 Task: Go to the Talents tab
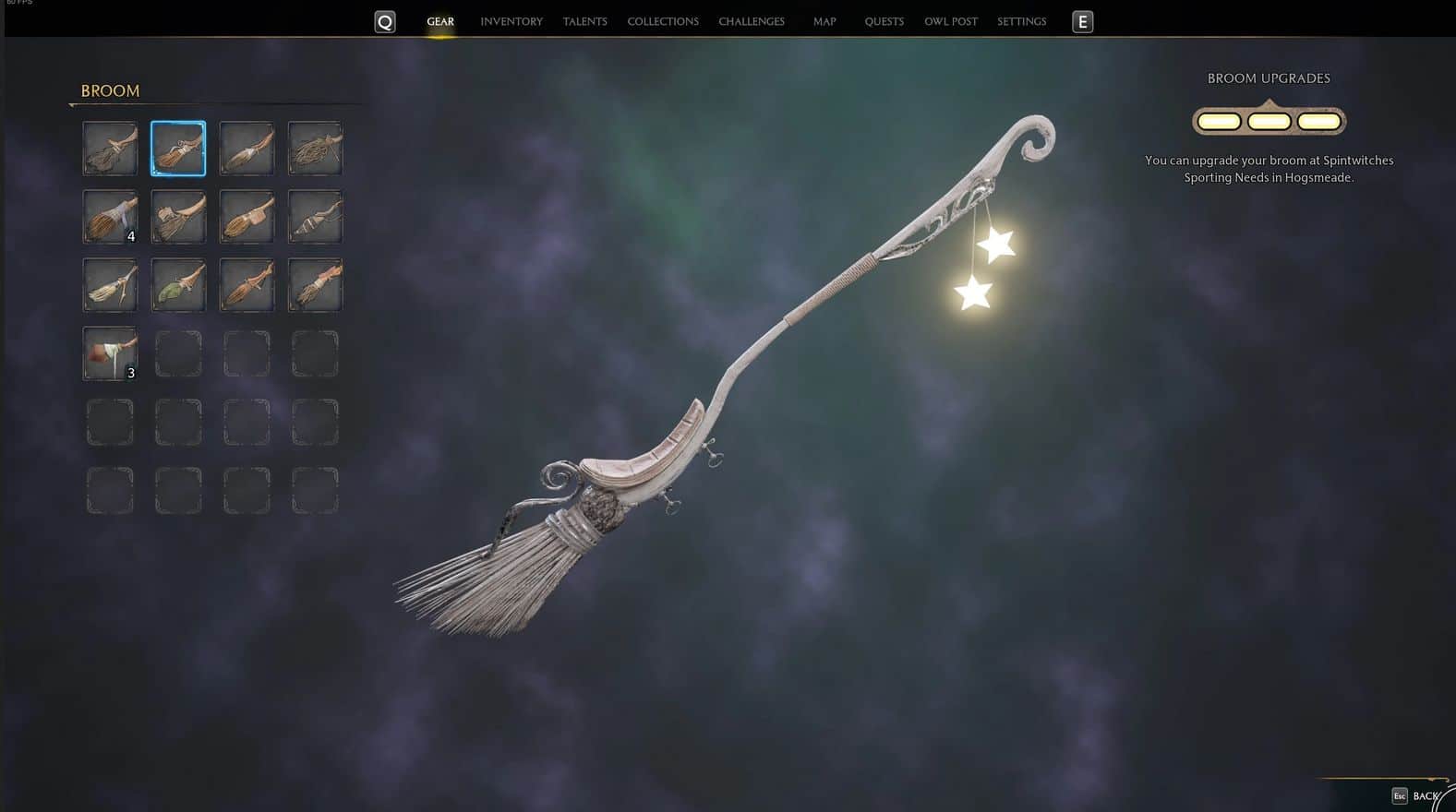point(585,21)
